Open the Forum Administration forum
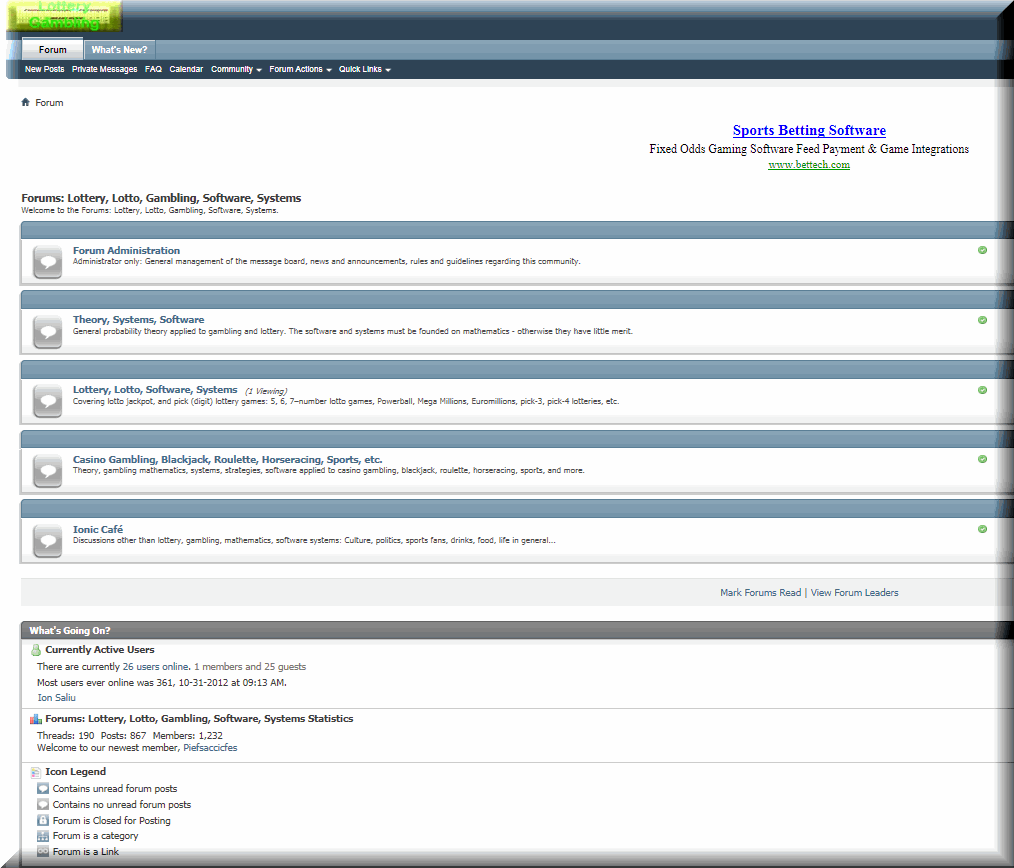 126,250
